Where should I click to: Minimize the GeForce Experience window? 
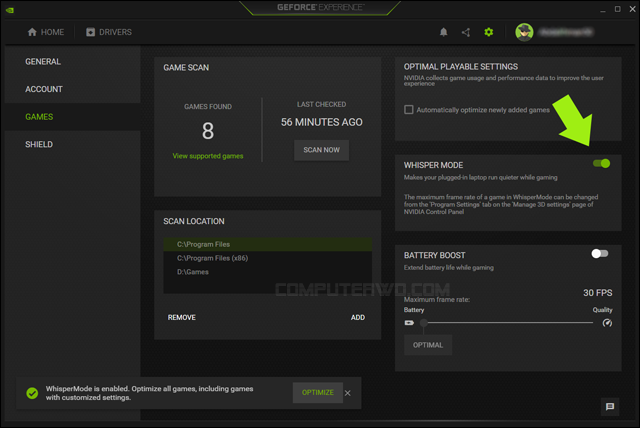[602, 10]
